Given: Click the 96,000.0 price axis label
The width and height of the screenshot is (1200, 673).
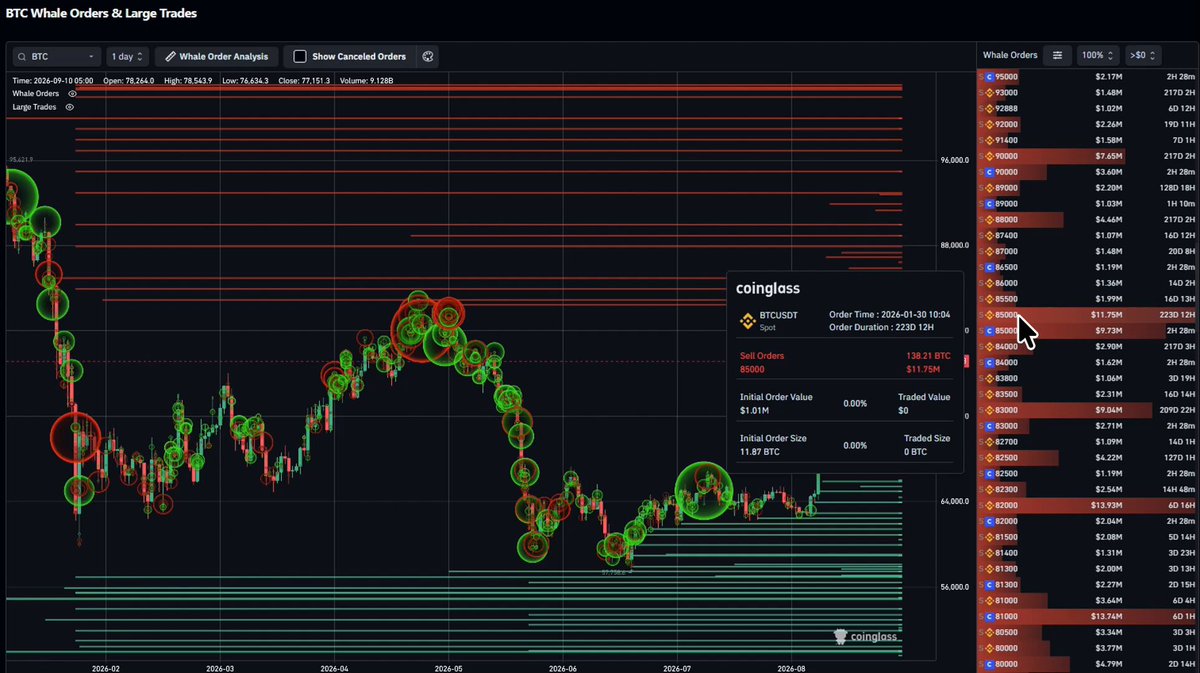Looking at the screenshot, I should [953, 160].
